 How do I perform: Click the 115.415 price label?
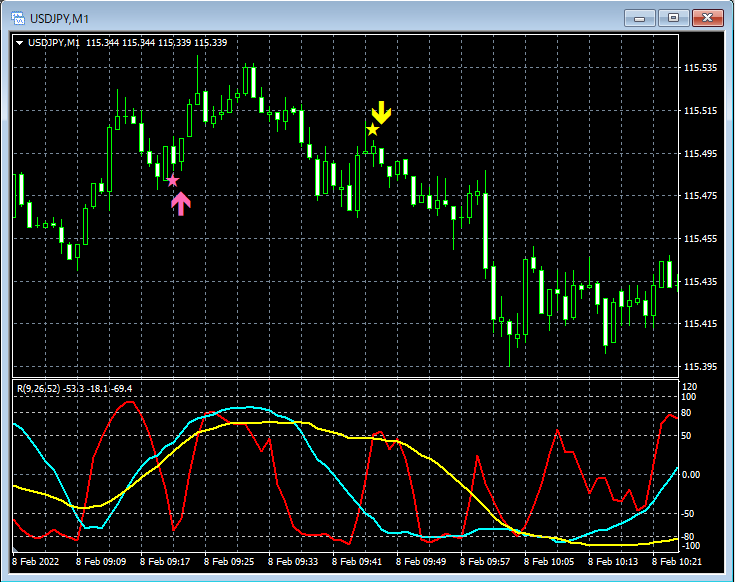700,324
